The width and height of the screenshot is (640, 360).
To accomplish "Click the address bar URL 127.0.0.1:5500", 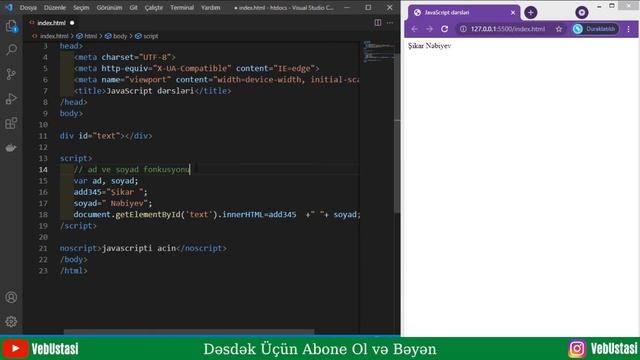I will [x=508, y=29].
